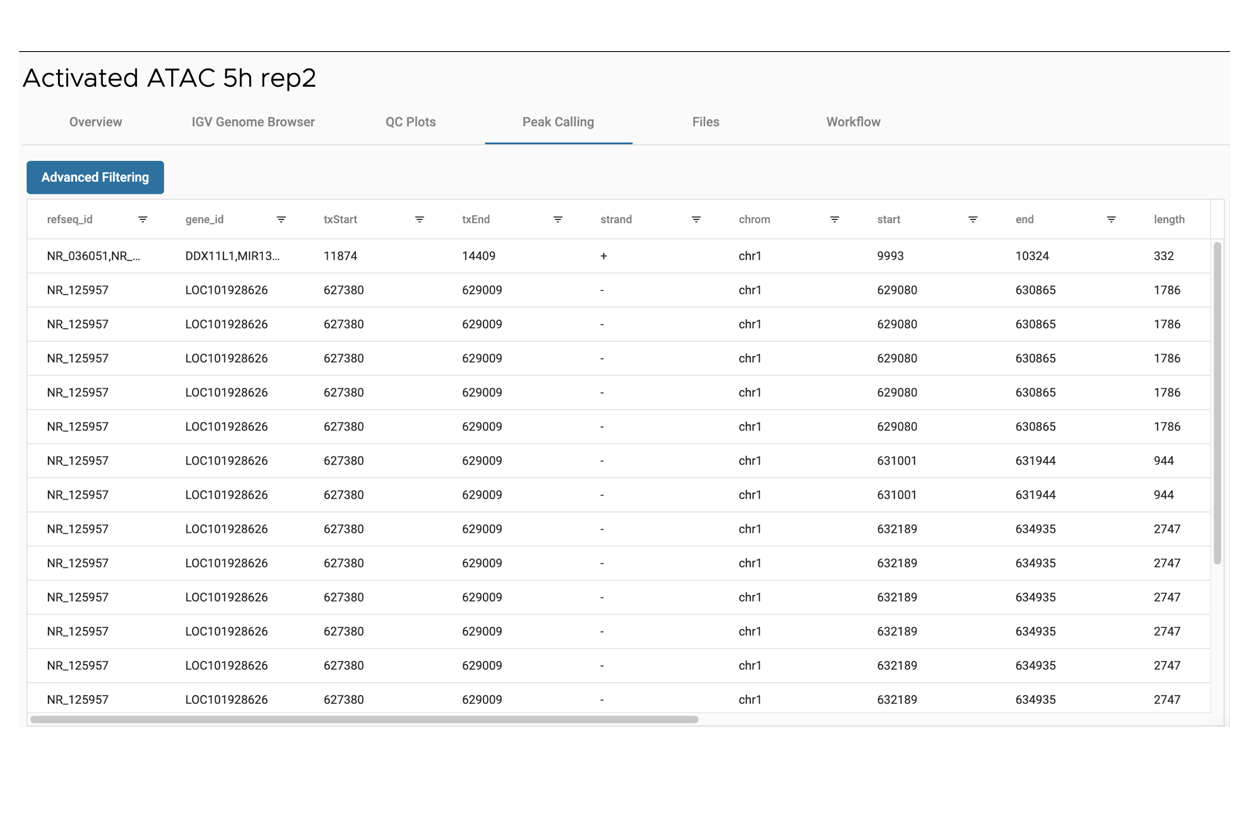Click the txEnd column filter icon
This screenshot has width=1248, height=829.
pos(557,220)
